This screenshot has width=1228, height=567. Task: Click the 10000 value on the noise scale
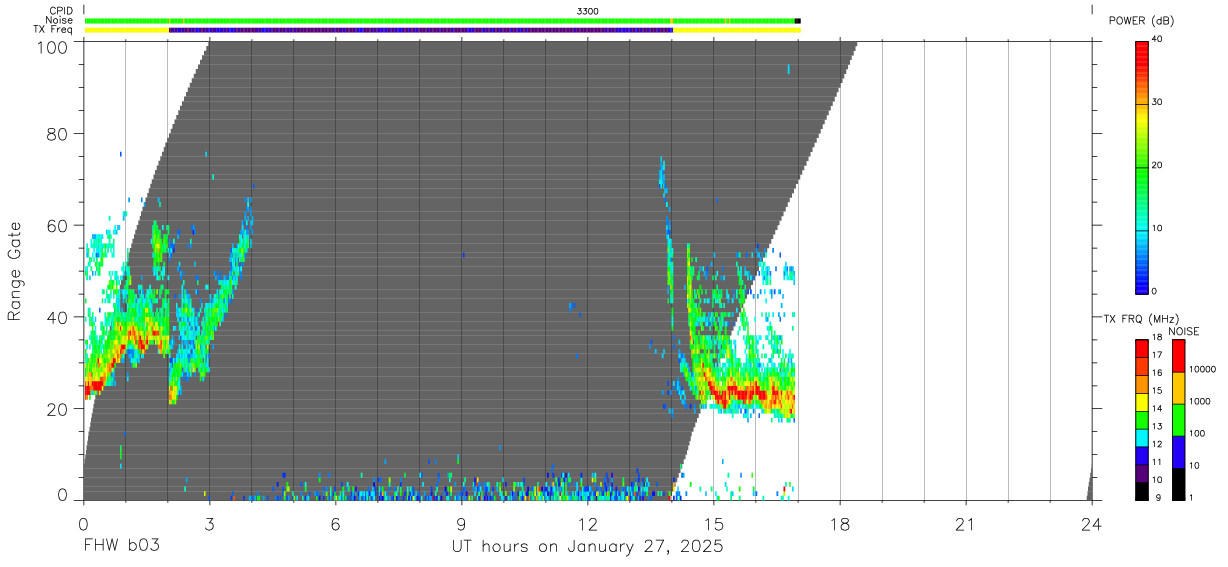point(1202,369)
